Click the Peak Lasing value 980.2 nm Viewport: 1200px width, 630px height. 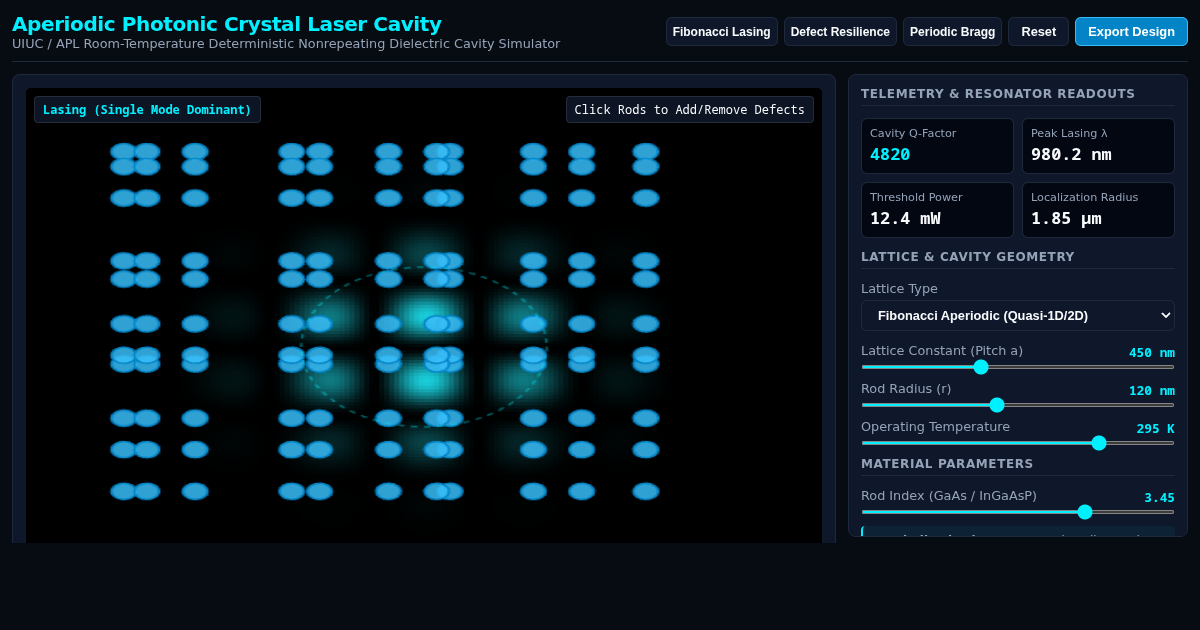pyautogui.click(x=1071, y=154)
